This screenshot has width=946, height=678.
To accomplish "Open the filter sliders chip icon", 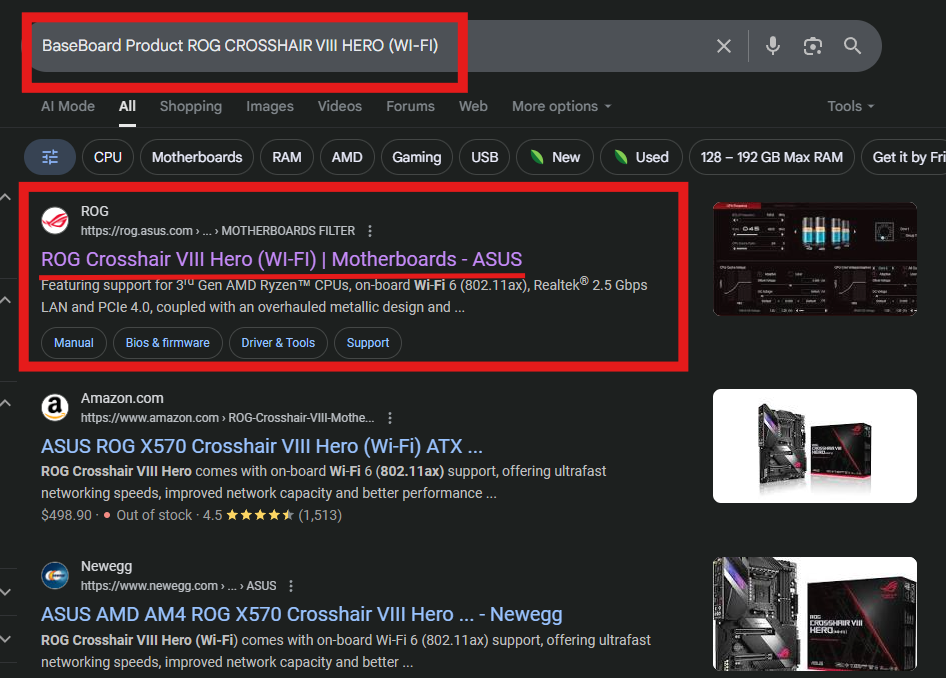I will 50,157.
